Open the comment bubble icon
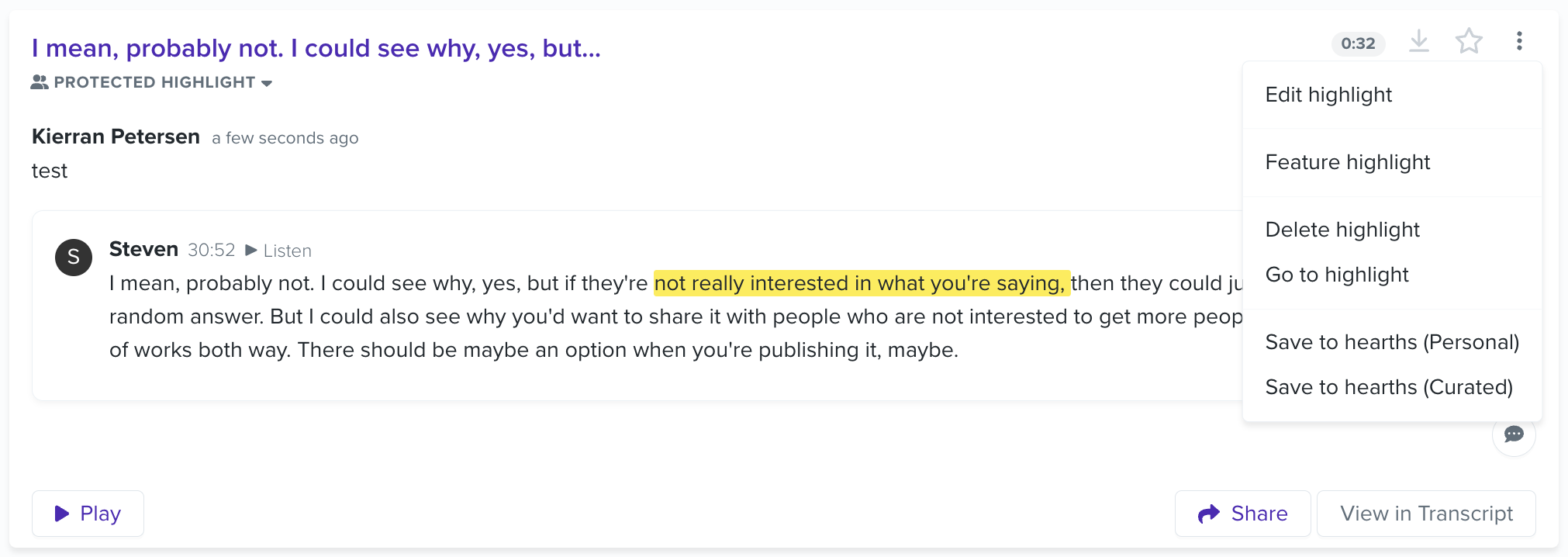The image size is (1568, 557). pos(1513,434)
